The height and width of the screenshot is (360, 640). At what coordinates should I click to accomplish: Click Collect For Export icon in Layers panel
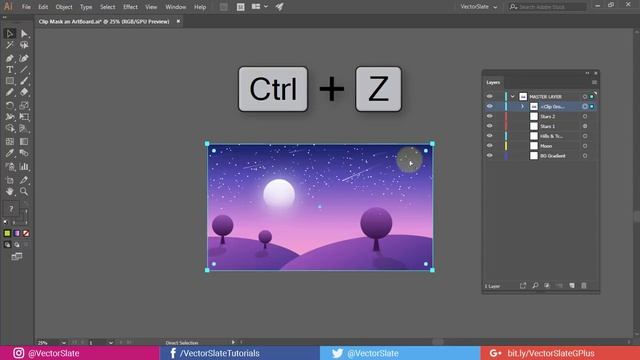pyautogui.click(x=523, y=286)
